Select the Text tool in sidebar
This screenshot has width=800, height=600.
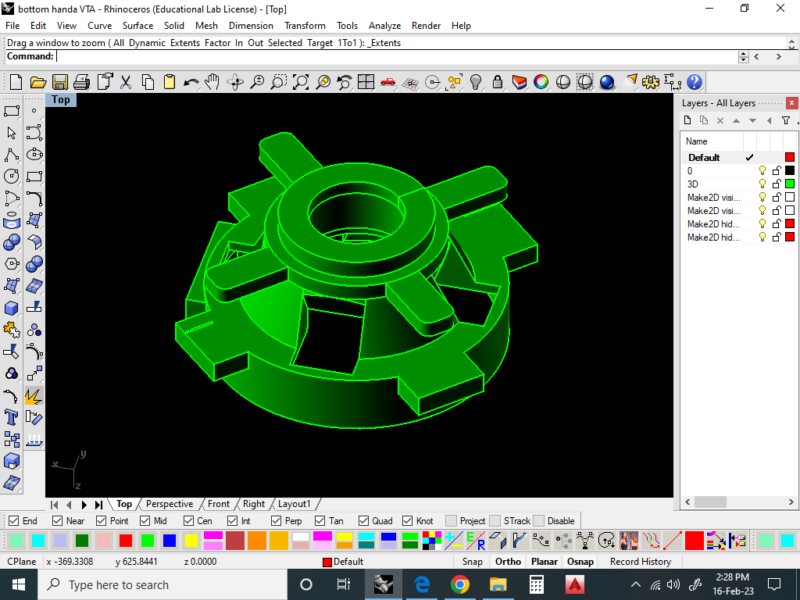(x=11, y=418)
